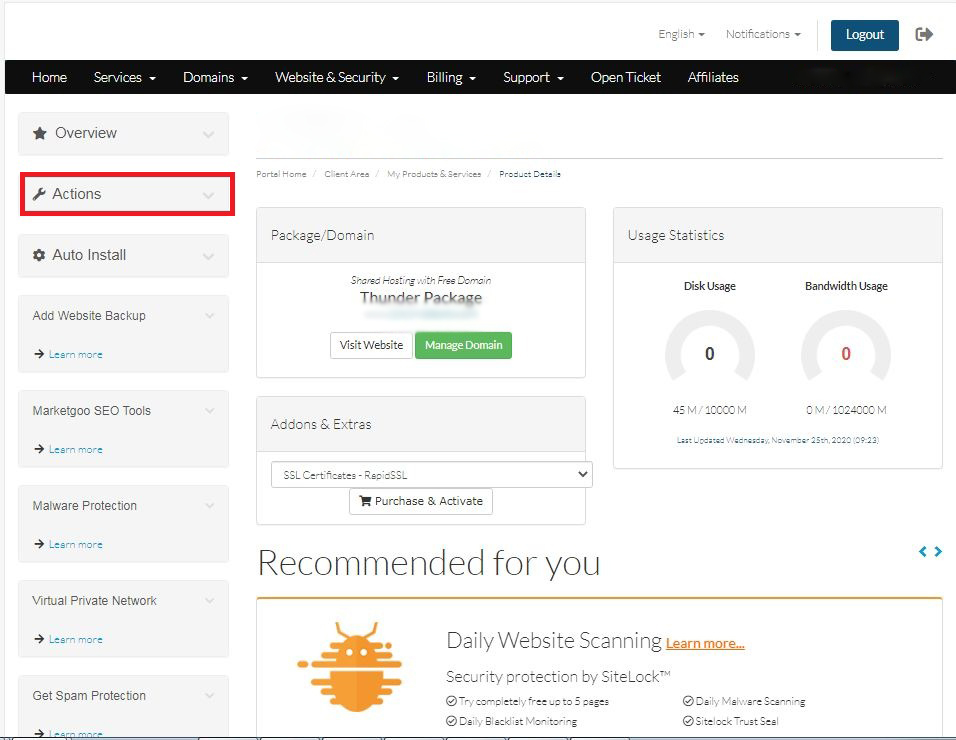Open the English language dropdown
Viewport: 956px width, 740px height.
[681, 34]
